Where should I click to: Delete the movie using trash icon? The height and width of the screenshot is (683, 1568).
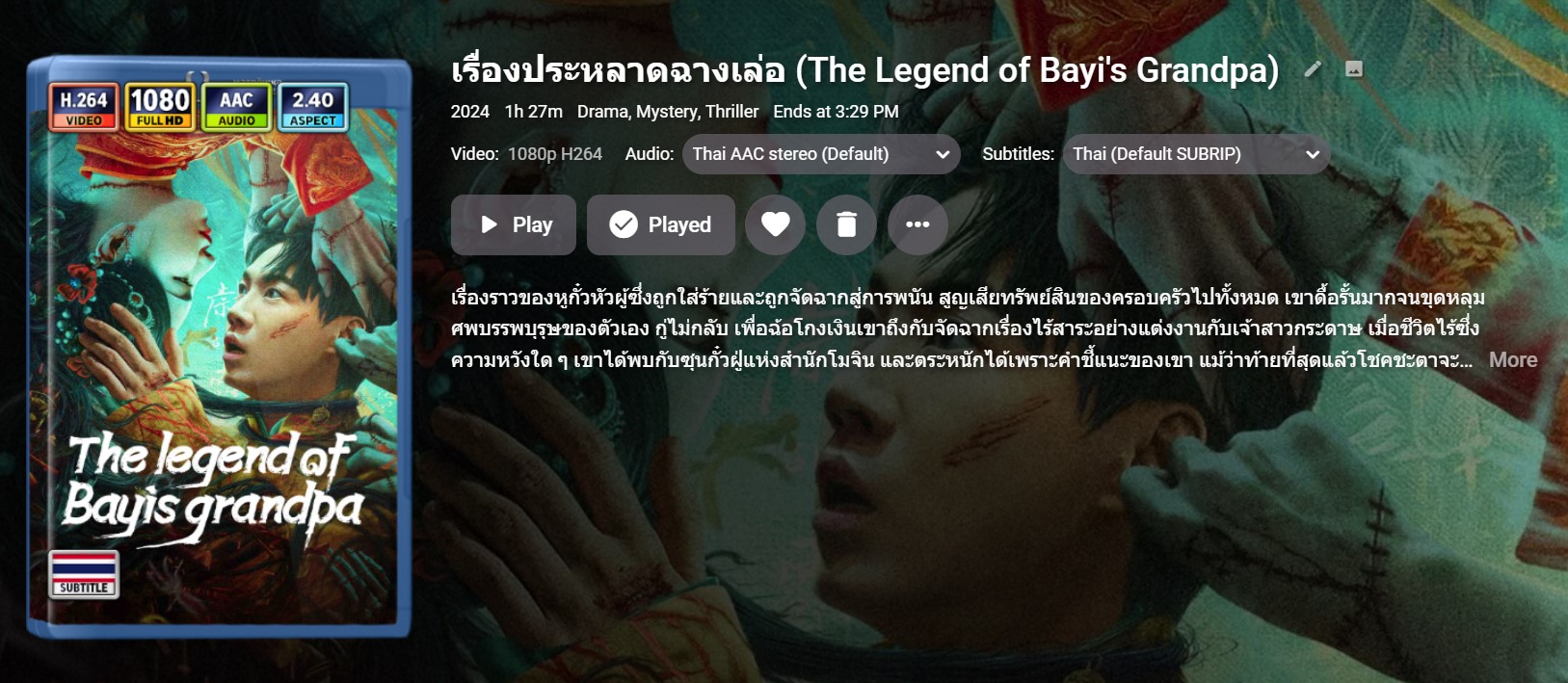coord(846,224)
